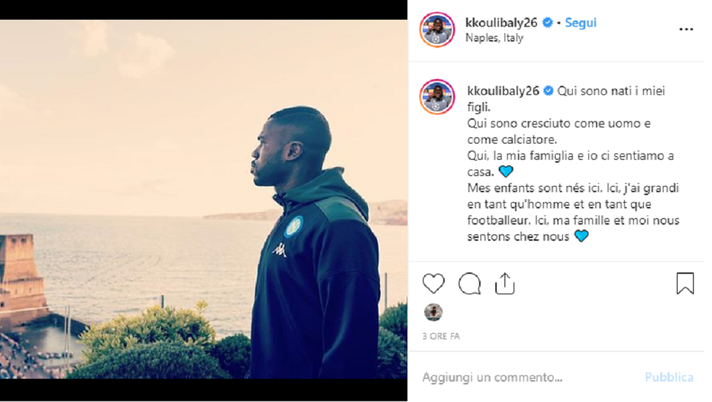Open the three-dot more options menu
The image size is (712, 402).
tap(686, 29)
